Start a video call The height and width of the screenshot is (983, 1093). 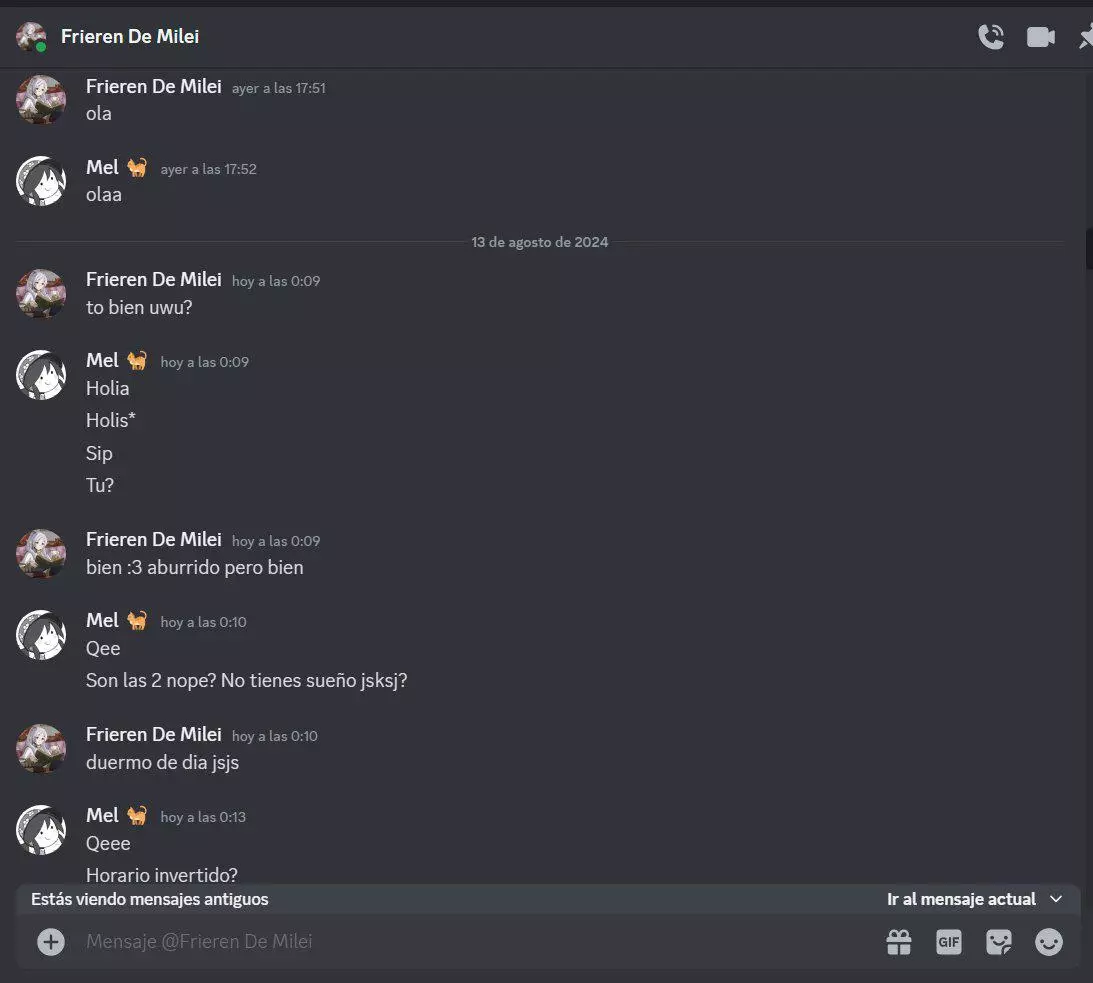pos(1040,37)
